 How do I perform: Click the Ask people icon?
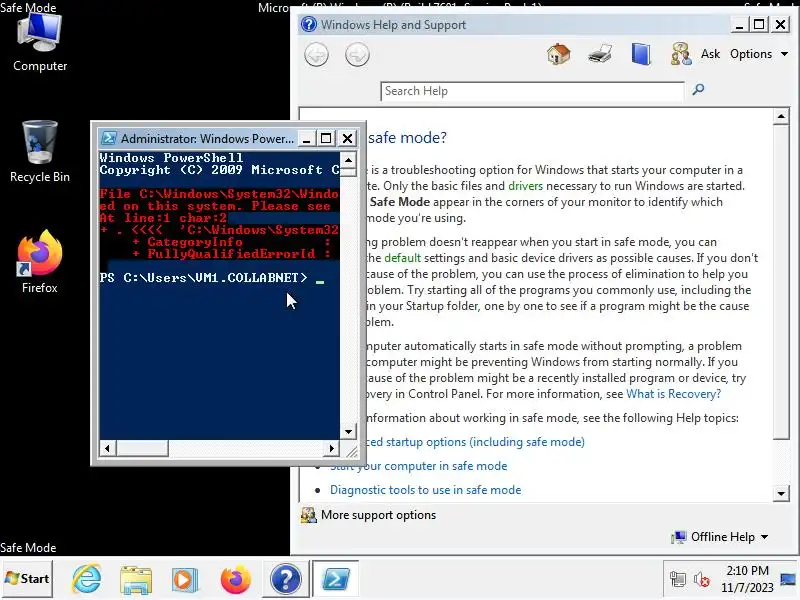point(681,54)
